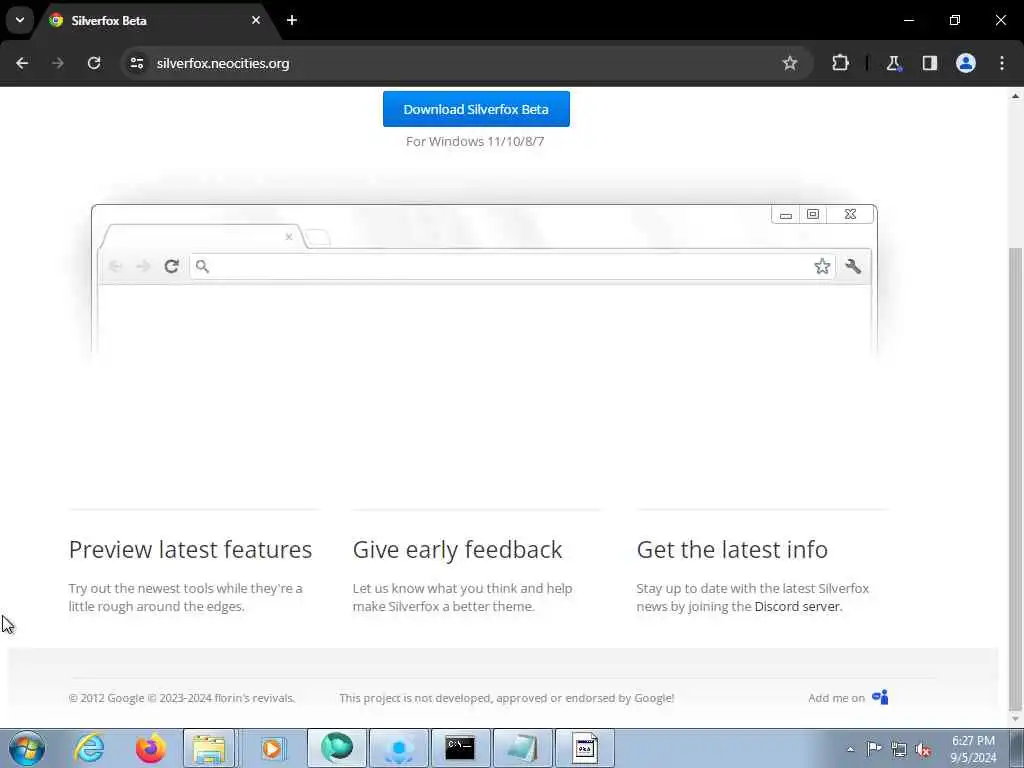Viewport: 1024px width, 768px height.
Task: Click 'Give early feedback' heading
Action: point(457,550)
